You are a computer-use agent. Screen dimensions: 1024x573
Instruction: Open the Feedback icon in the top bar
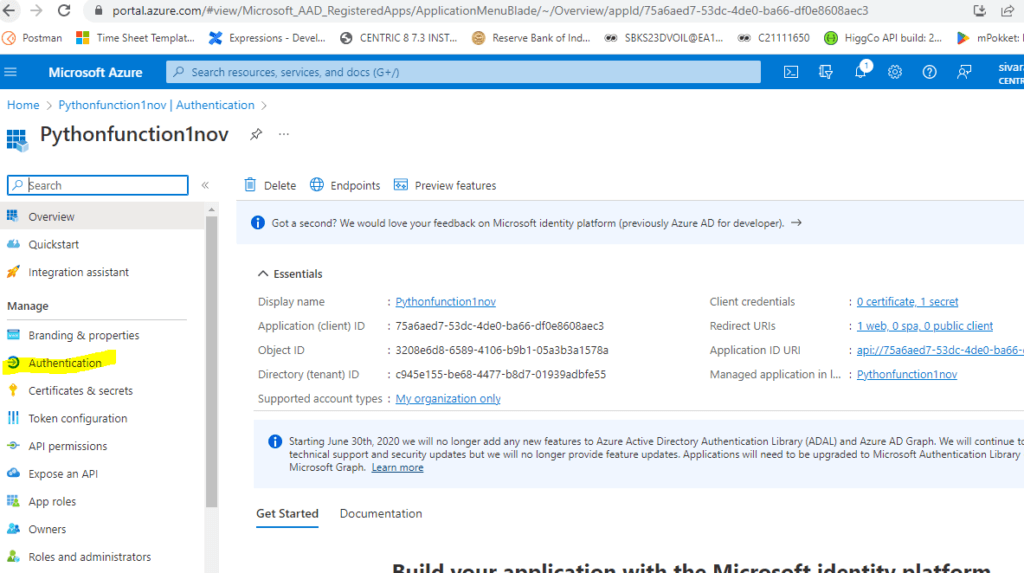click(x=964, y=72)
